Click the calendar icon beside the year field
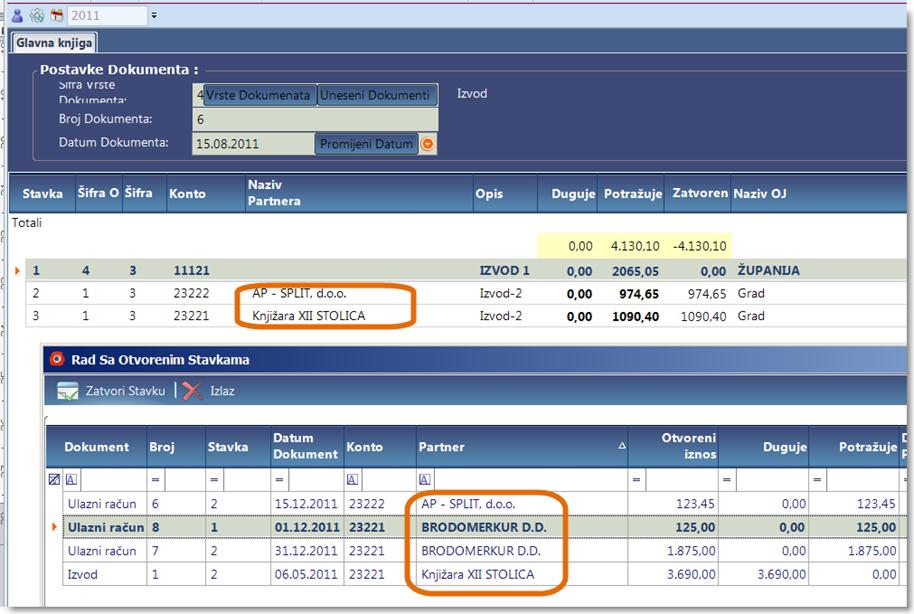Viewport: 914px width, 614px height. click(x=57, y=16)
